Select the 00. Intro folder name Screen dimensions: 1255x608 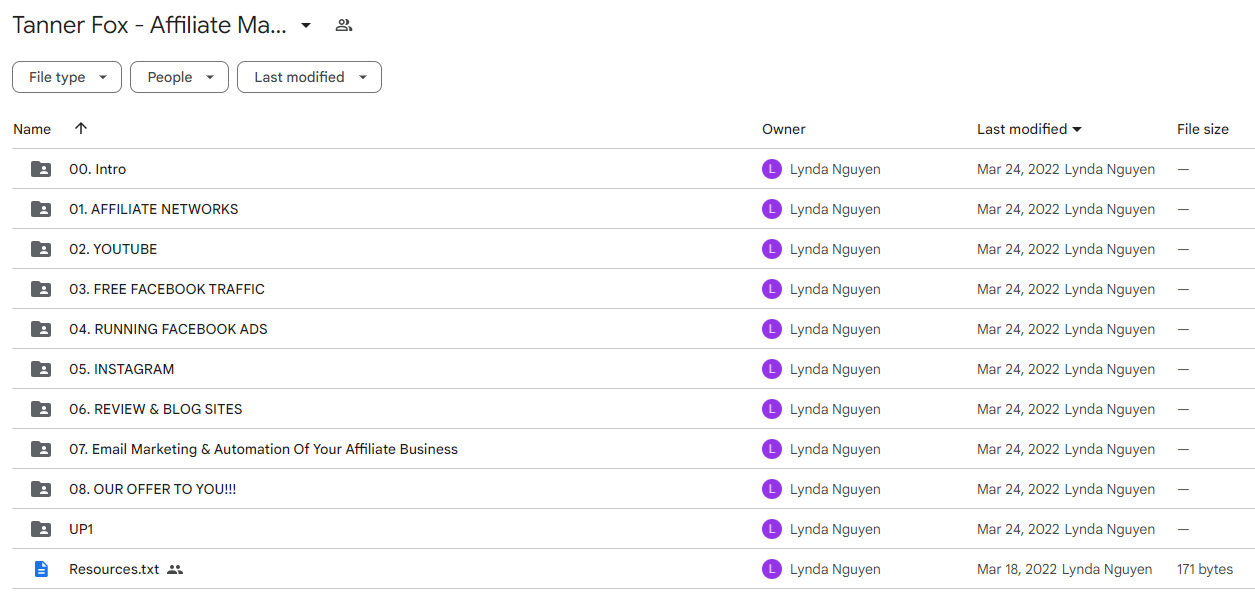(98, 169)
